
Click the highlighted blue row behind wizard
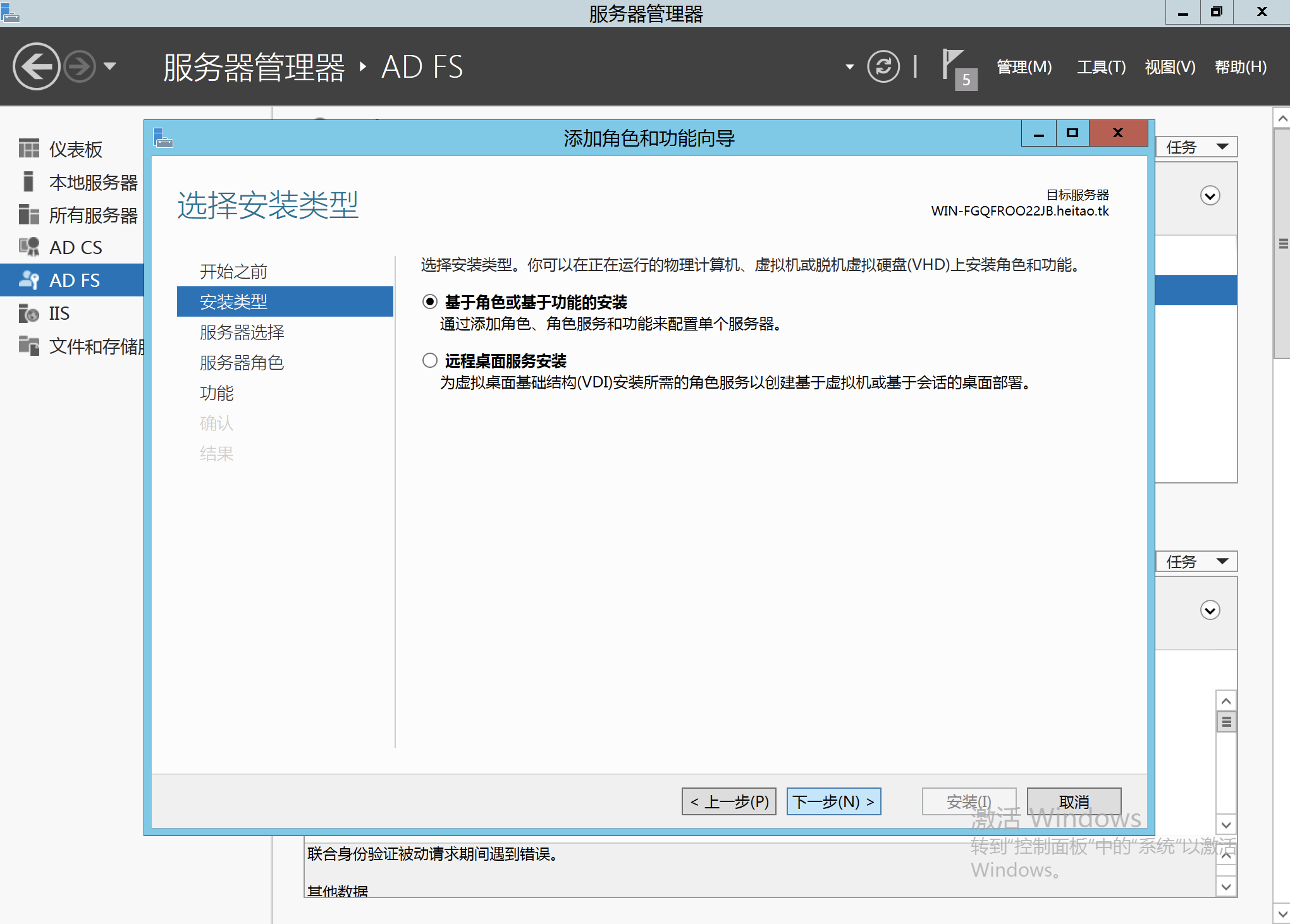click(1196, 290)
